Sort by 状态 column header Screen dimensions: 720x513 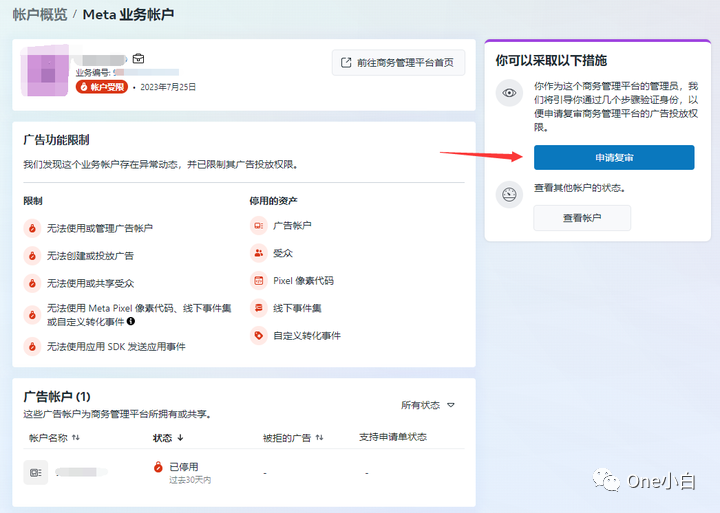[168, 438]
